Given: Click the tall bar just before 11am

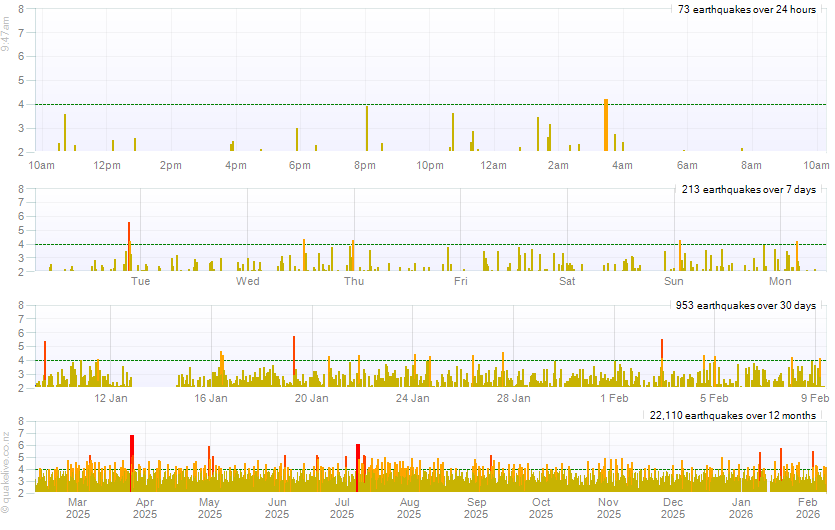Looking at the screenshot, I should pos(65,132).
